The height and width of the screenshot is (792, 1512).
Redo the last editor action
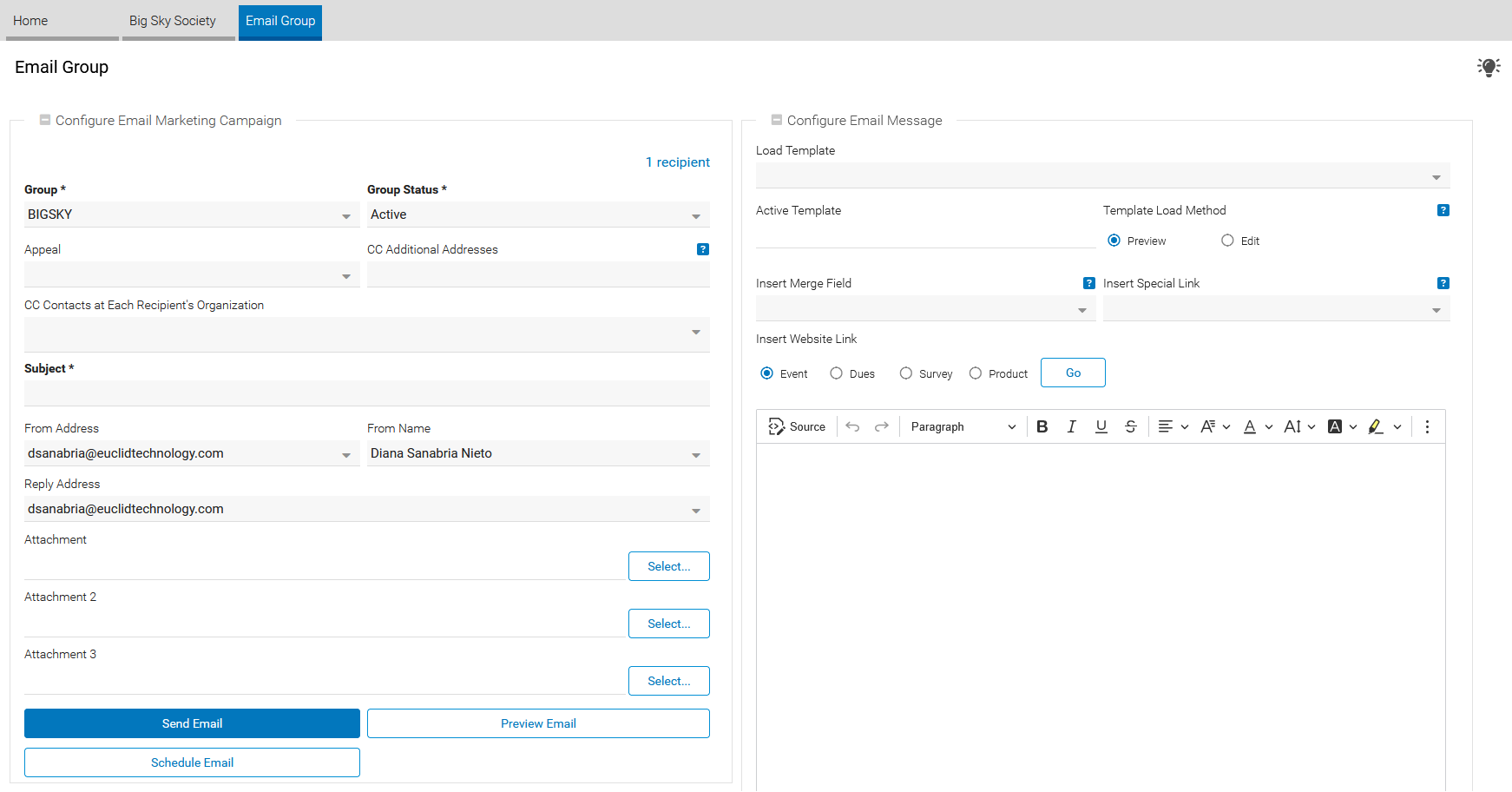coord(882,426)
